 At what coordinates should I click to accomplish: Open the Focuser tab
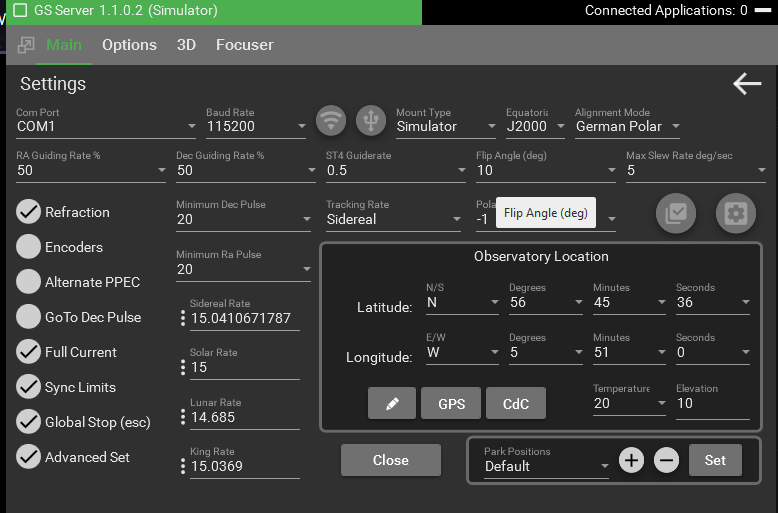click(245, 45)
